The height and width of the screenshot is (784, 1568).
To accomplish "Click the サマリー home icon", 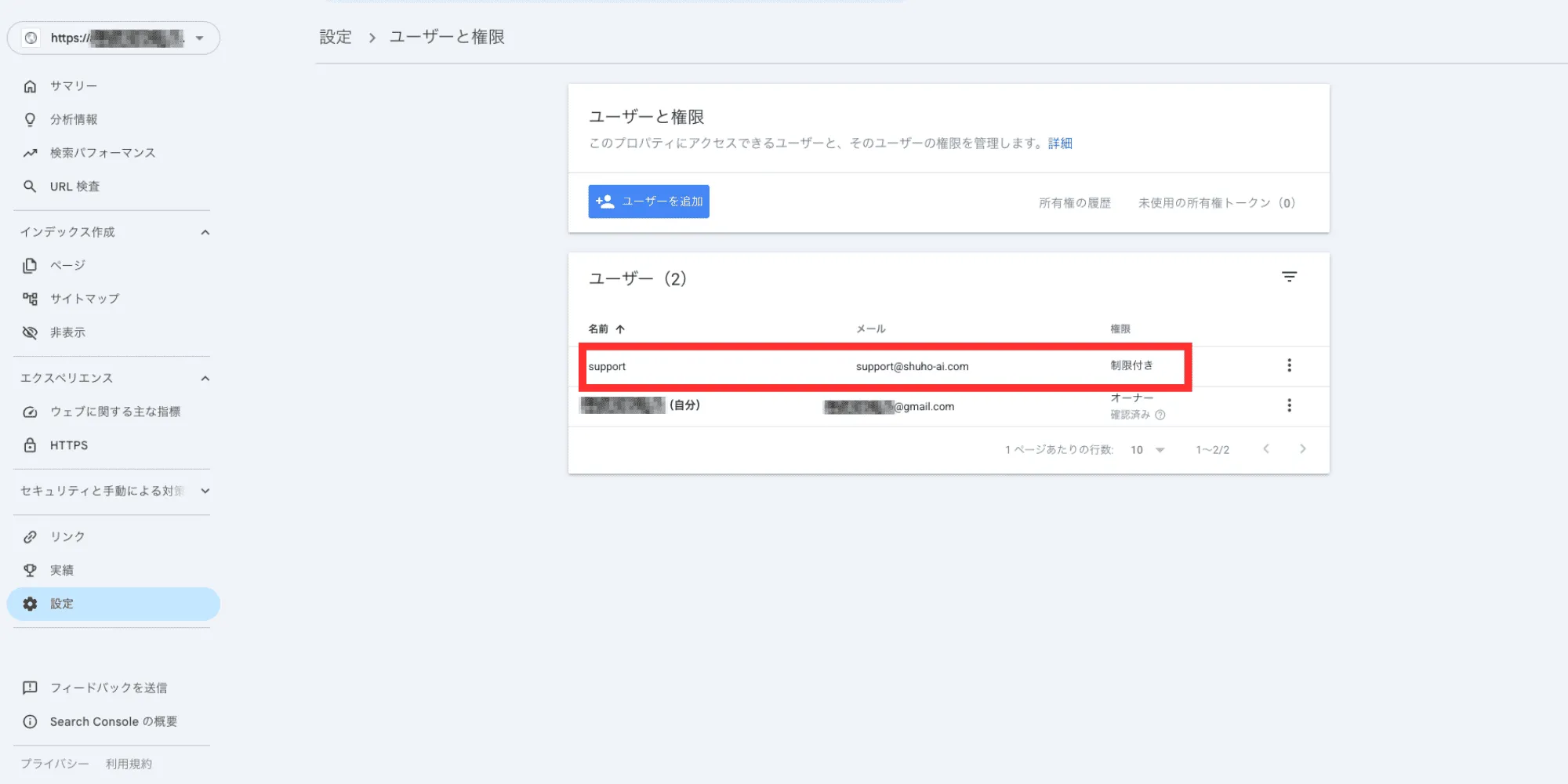I will (x=30, y=86).
